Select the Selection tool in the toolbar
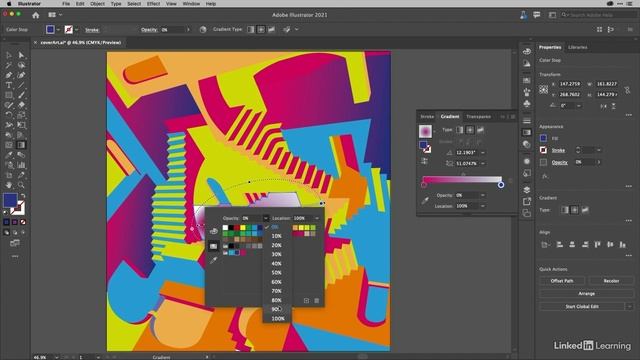Screen dimensions: 640x360 click(x=9, y=55)
